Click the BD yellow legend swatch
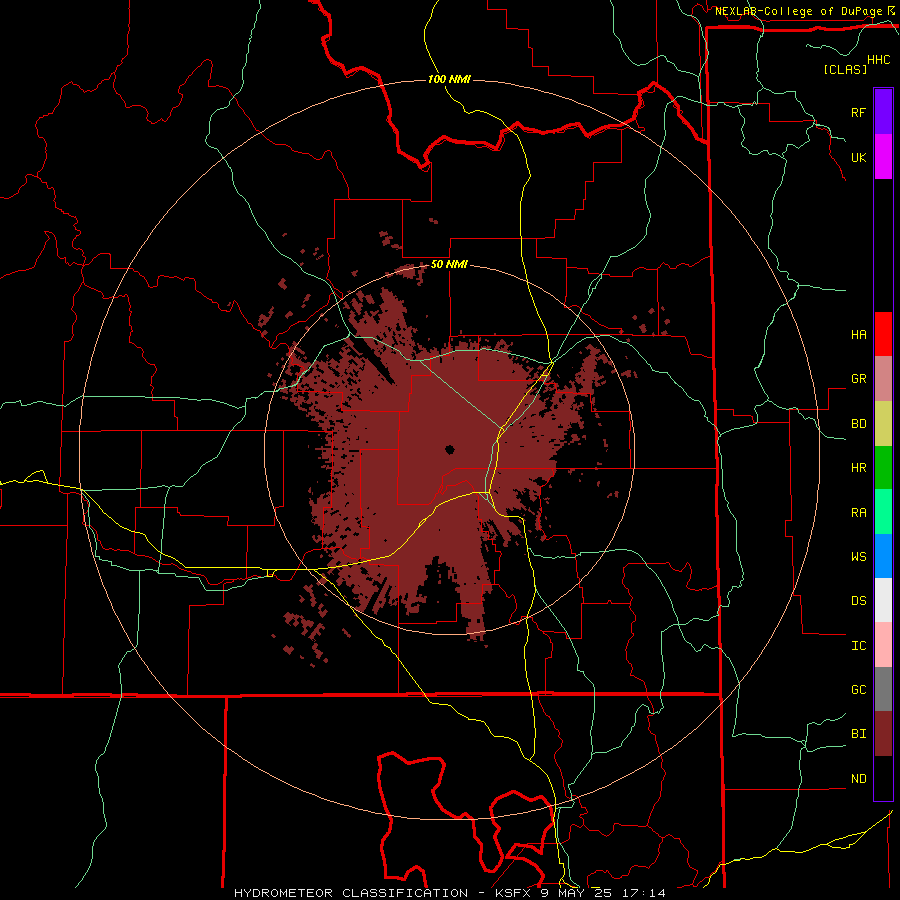900x900 pixels. tap(883, 424)
